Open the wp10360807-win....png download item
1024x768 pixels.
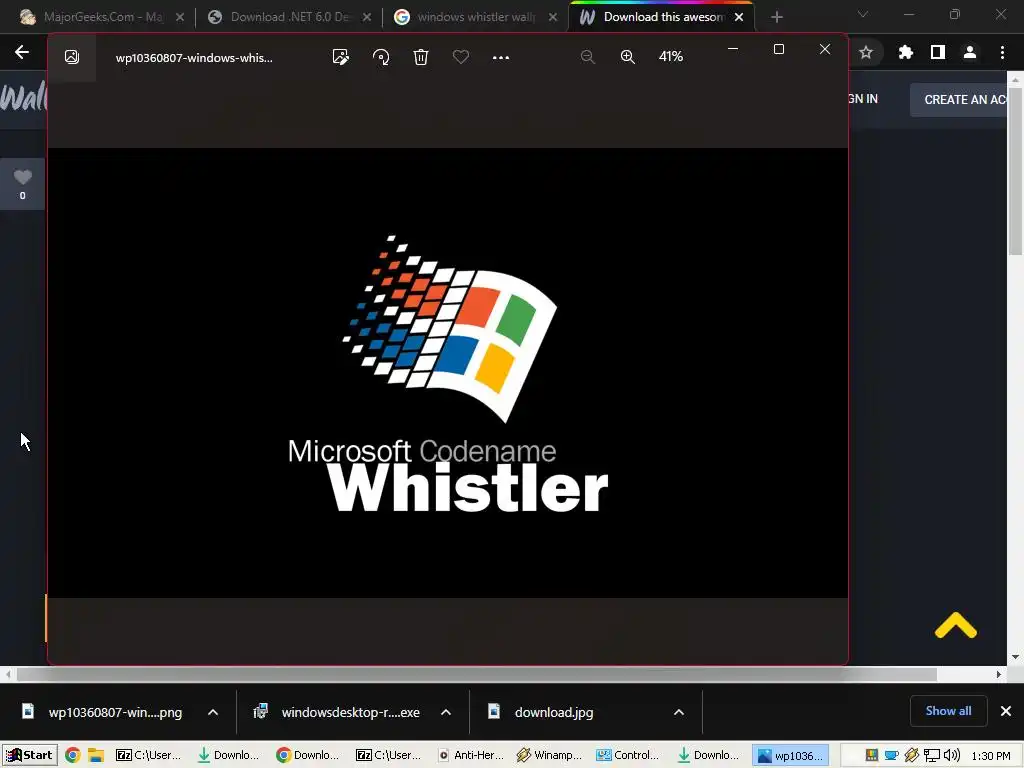(x=103, y=712)
